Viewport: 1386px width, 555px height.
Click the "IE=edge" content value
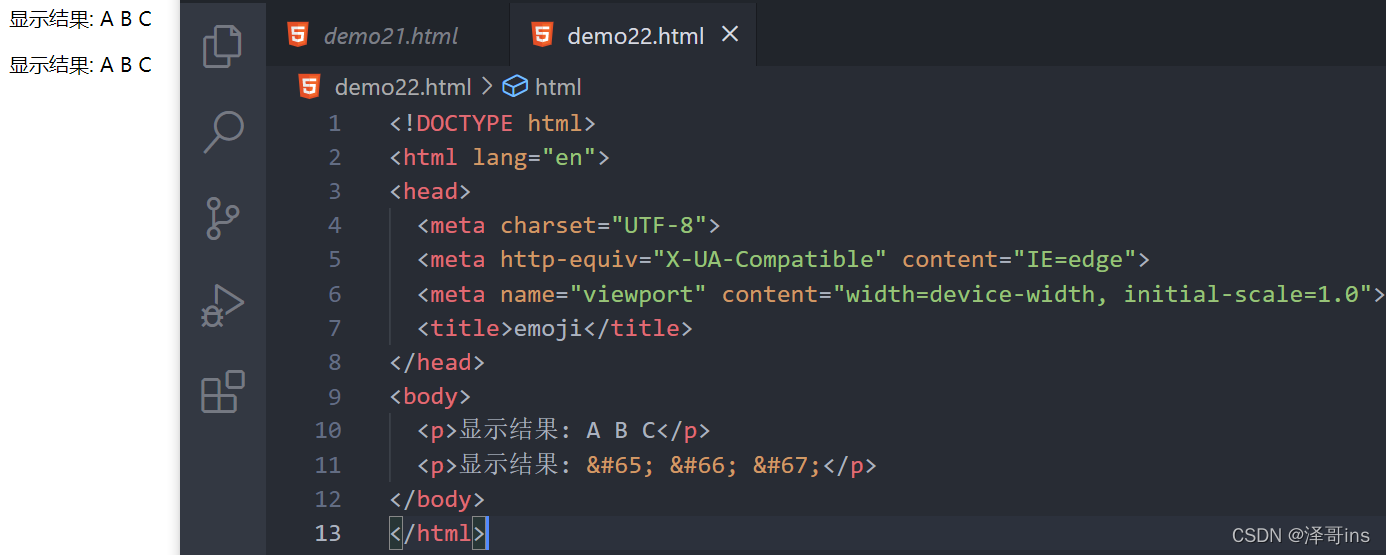(1075, 260)
